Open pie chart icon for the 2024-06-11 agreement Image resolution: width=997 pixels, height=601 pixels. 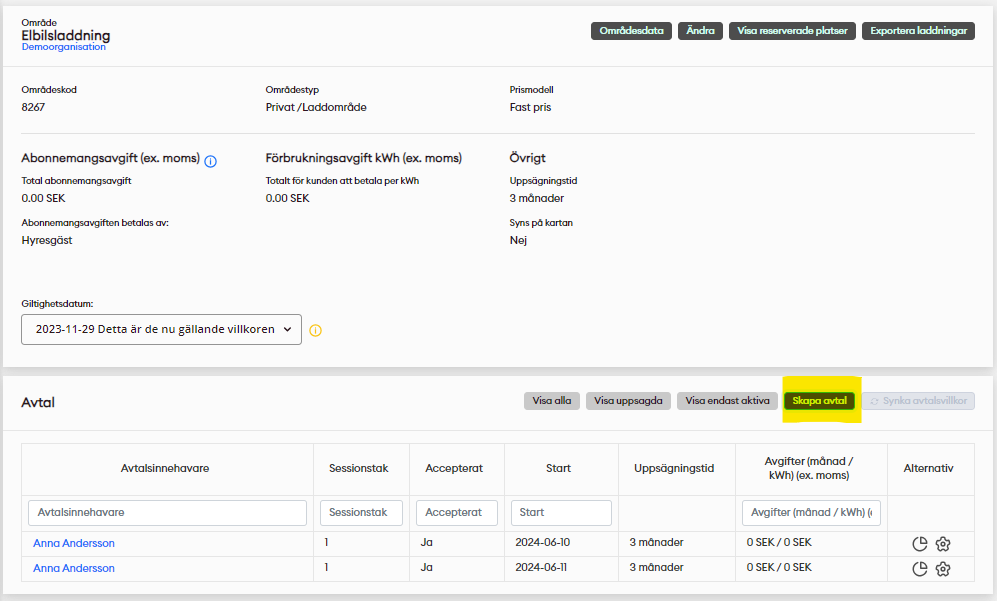[920, 569]
